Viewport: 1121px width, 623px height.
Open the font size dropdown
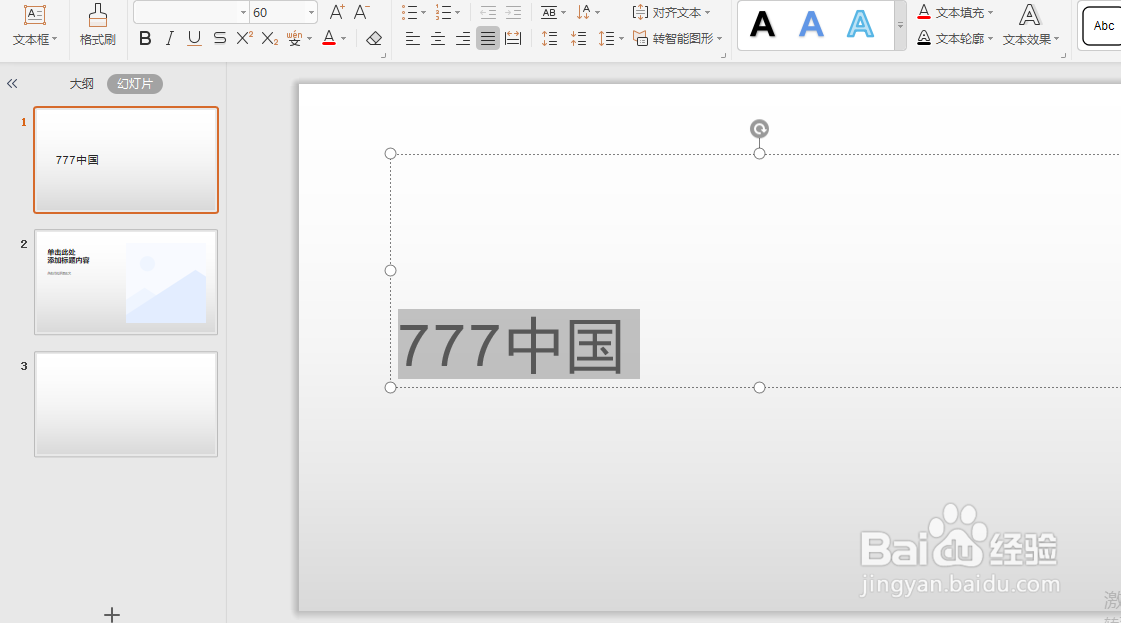[x=310, y=11]
